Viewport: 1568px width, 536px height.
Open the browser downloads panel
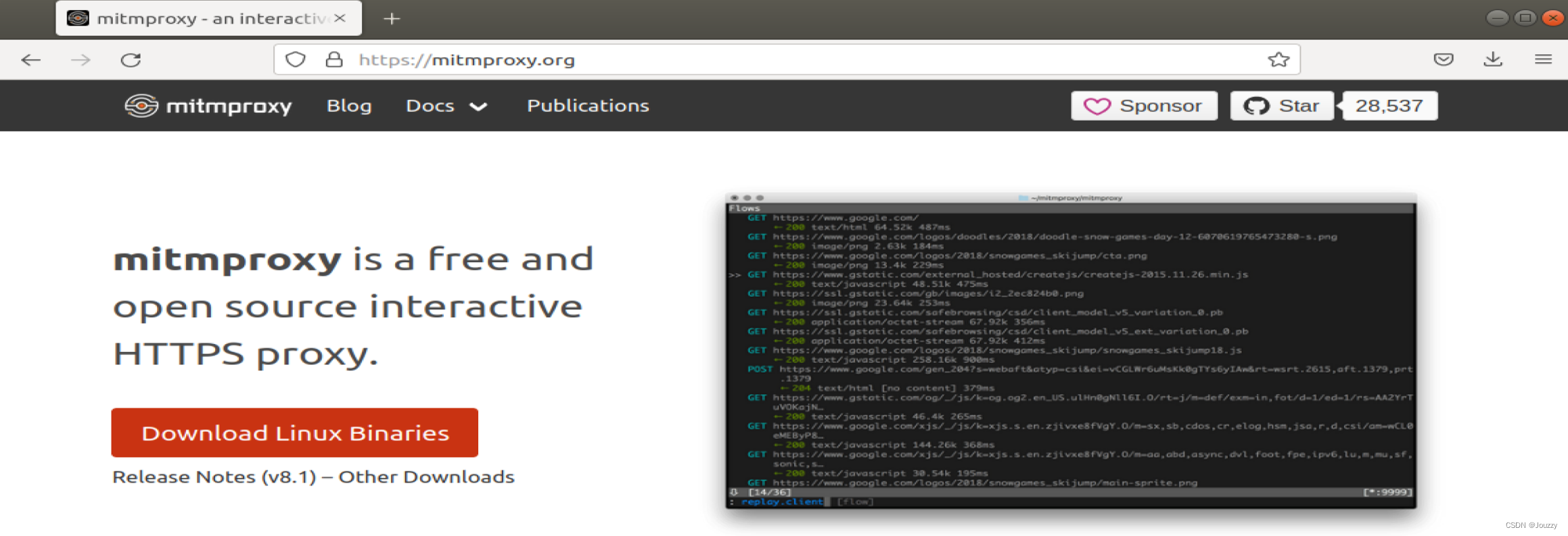pyautogui.click(x=1493, y=59)
